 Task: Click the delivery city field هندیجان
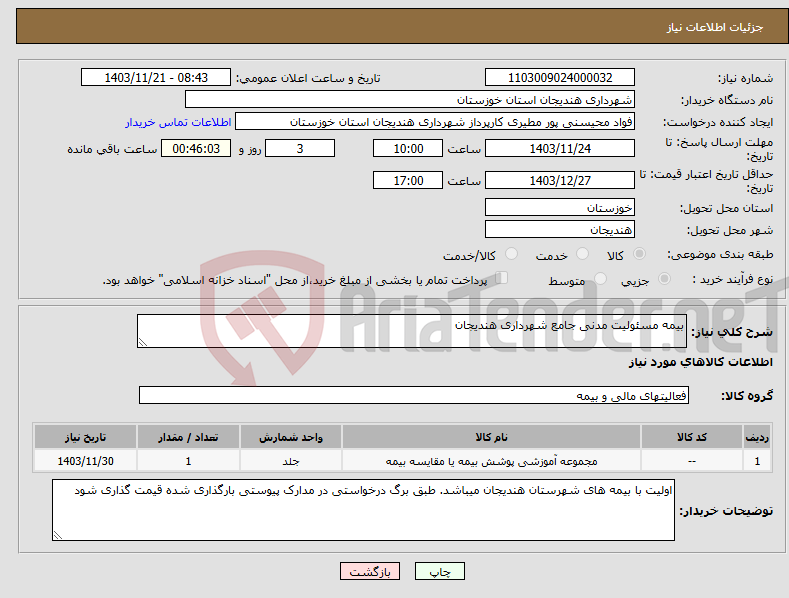coord(560,230)
